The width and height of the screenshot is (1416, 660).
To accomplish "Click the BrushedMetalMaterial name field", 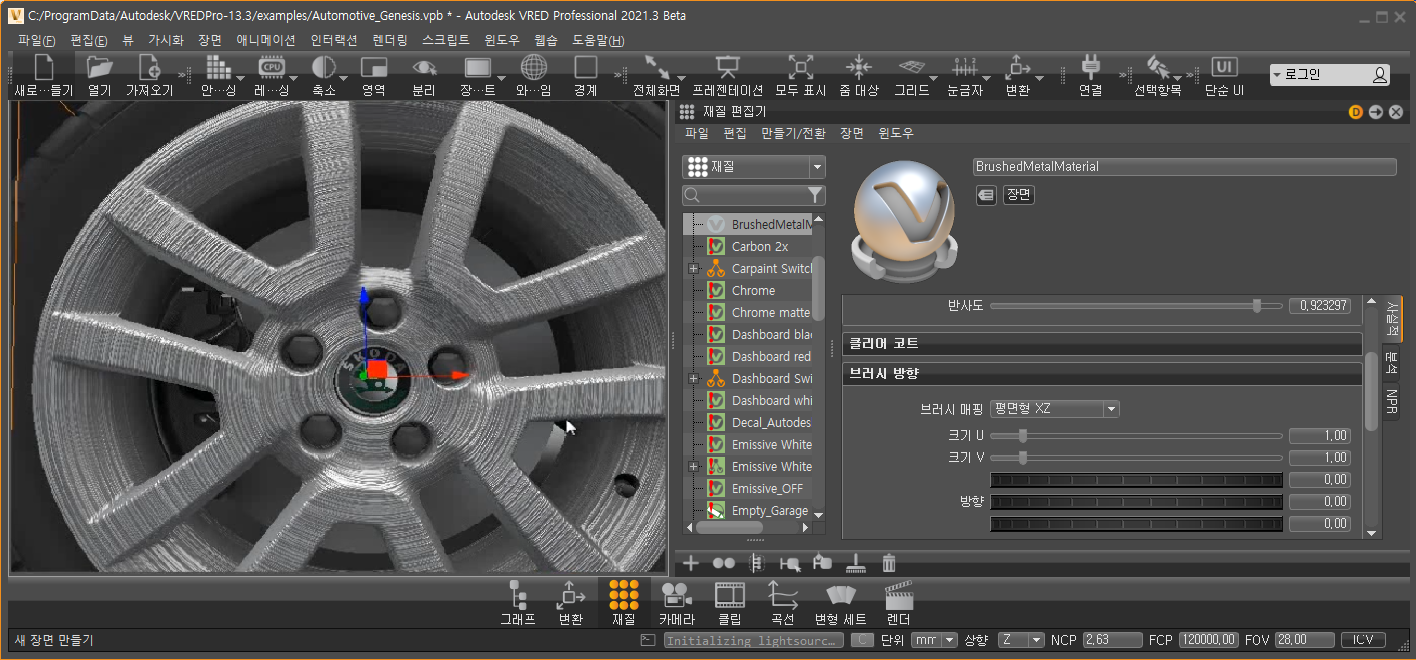I will (x=1184, y=167).
